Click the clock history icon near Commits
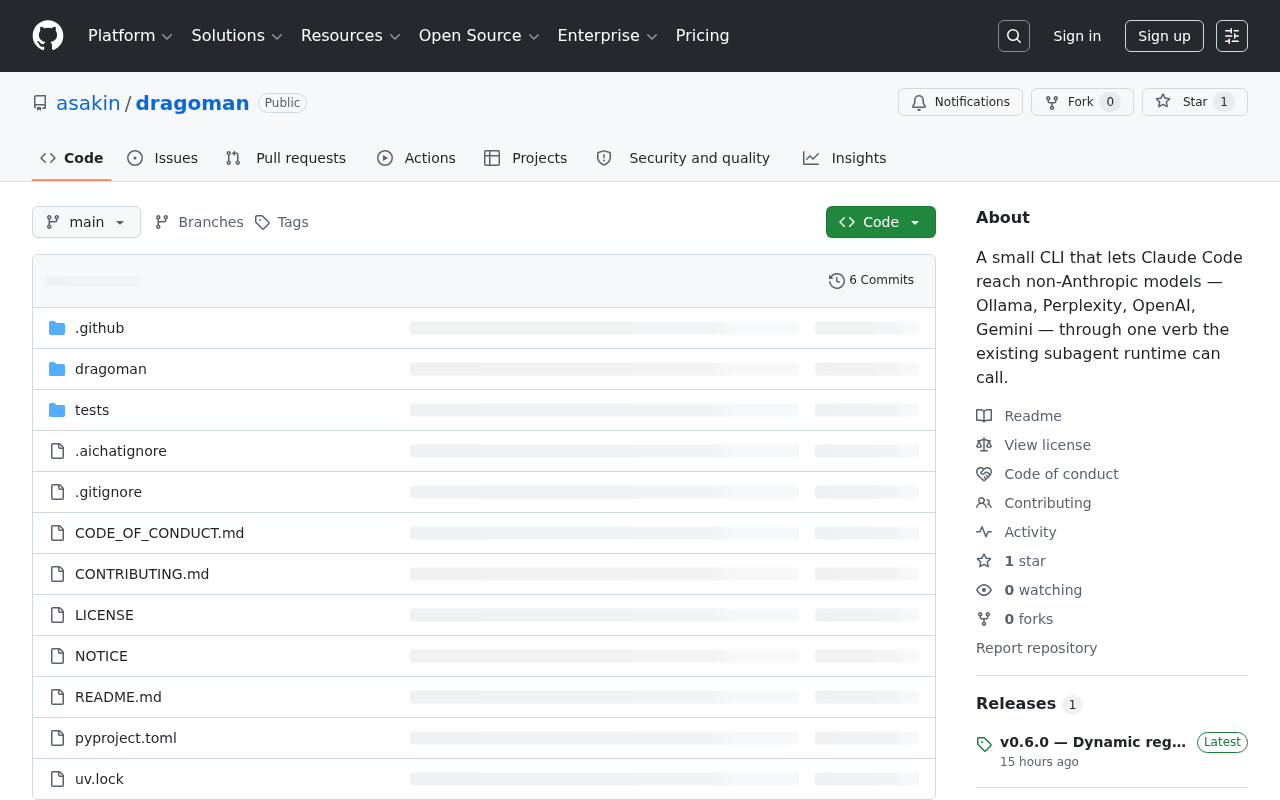1280x800 pixels. pos(837,281)
